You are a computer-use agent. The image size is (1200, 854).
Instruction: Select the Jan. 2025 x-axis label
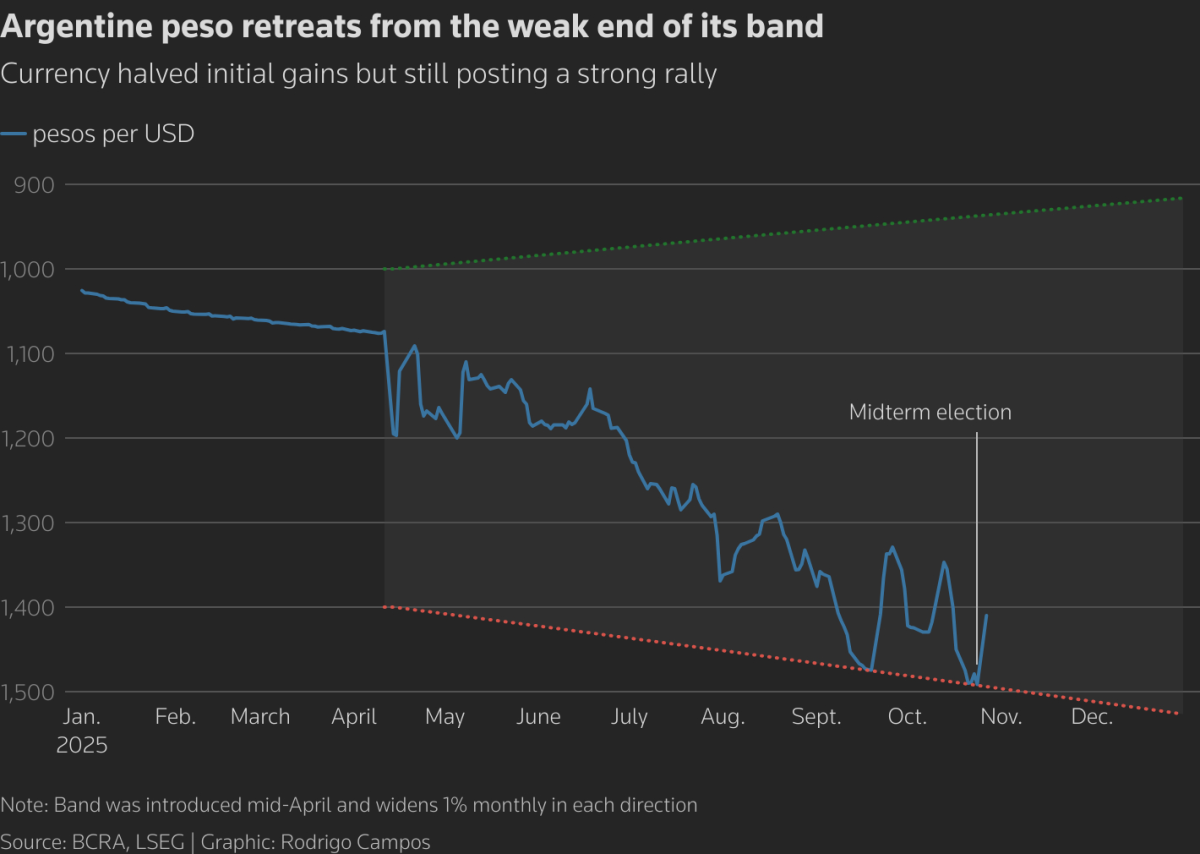pyautogui.click(x=83, y=731)
